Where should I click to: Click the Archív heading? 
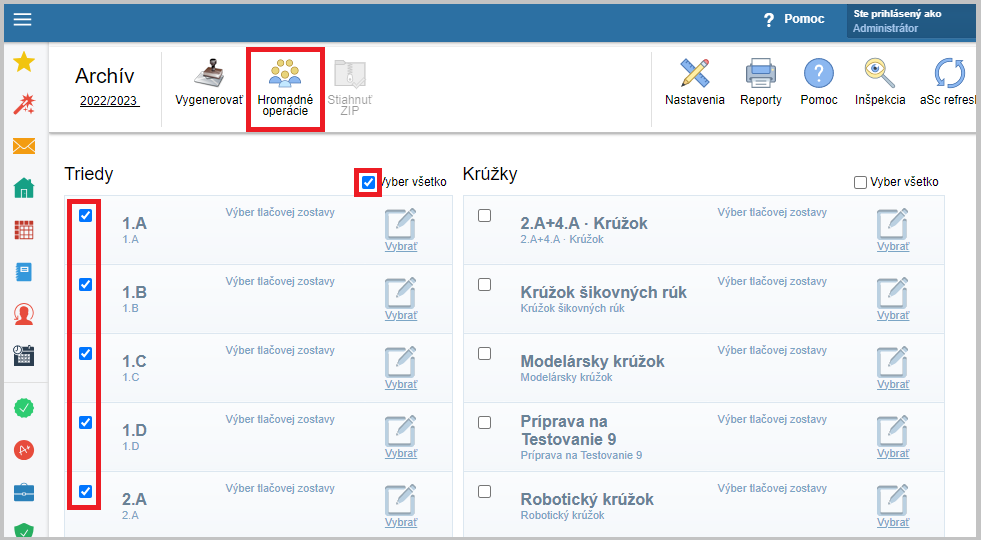point(104,76)
